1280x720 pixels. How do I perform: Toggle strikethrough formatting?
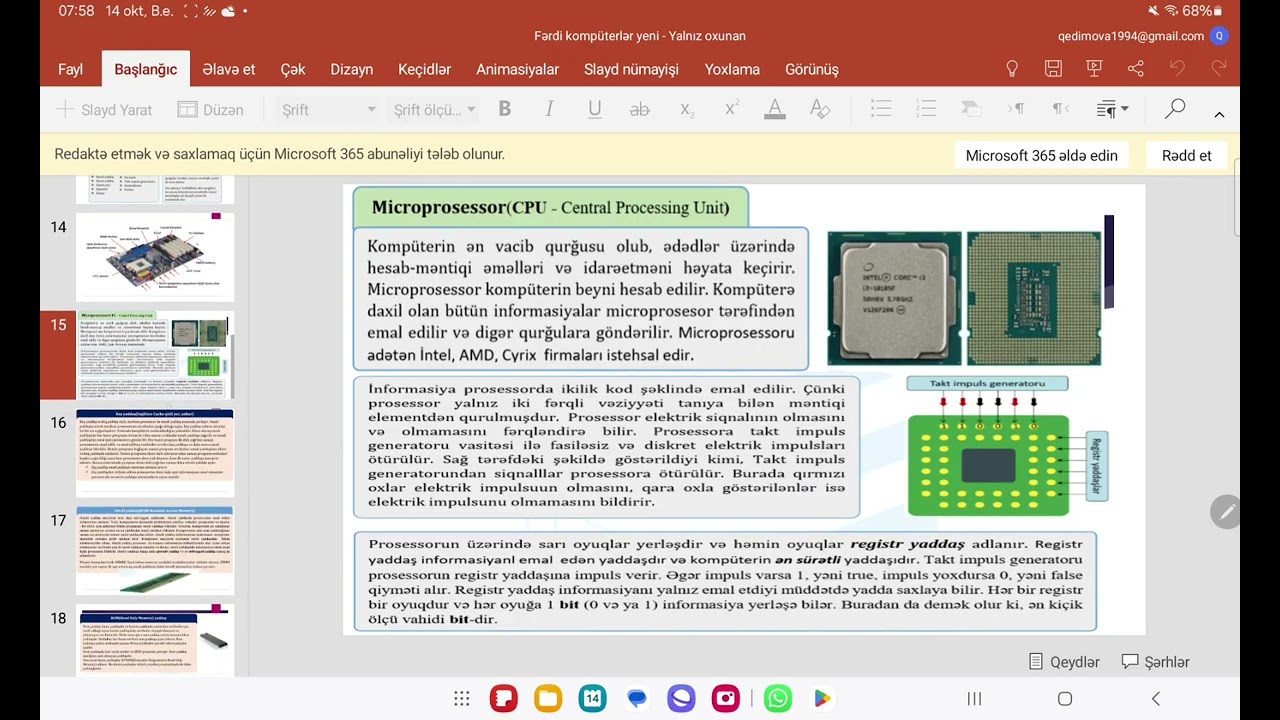pyautogui.click(x=640, y=109)
